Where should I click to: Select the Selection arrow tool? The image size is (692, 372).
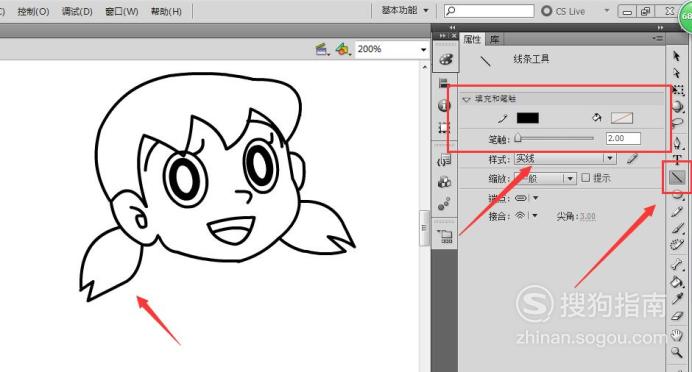click(677, 56)
